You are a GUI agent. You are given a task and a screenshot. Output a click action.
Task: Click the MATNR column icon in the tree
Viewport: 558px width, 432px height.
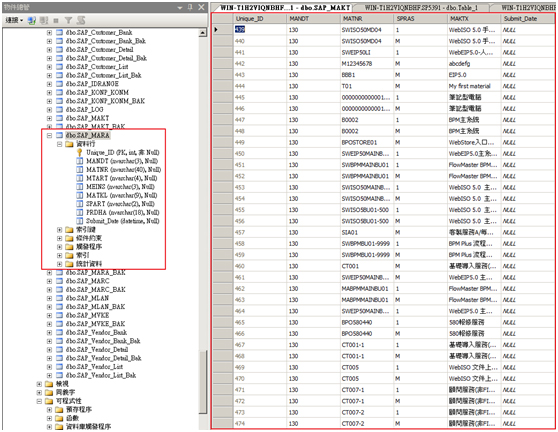80,170
